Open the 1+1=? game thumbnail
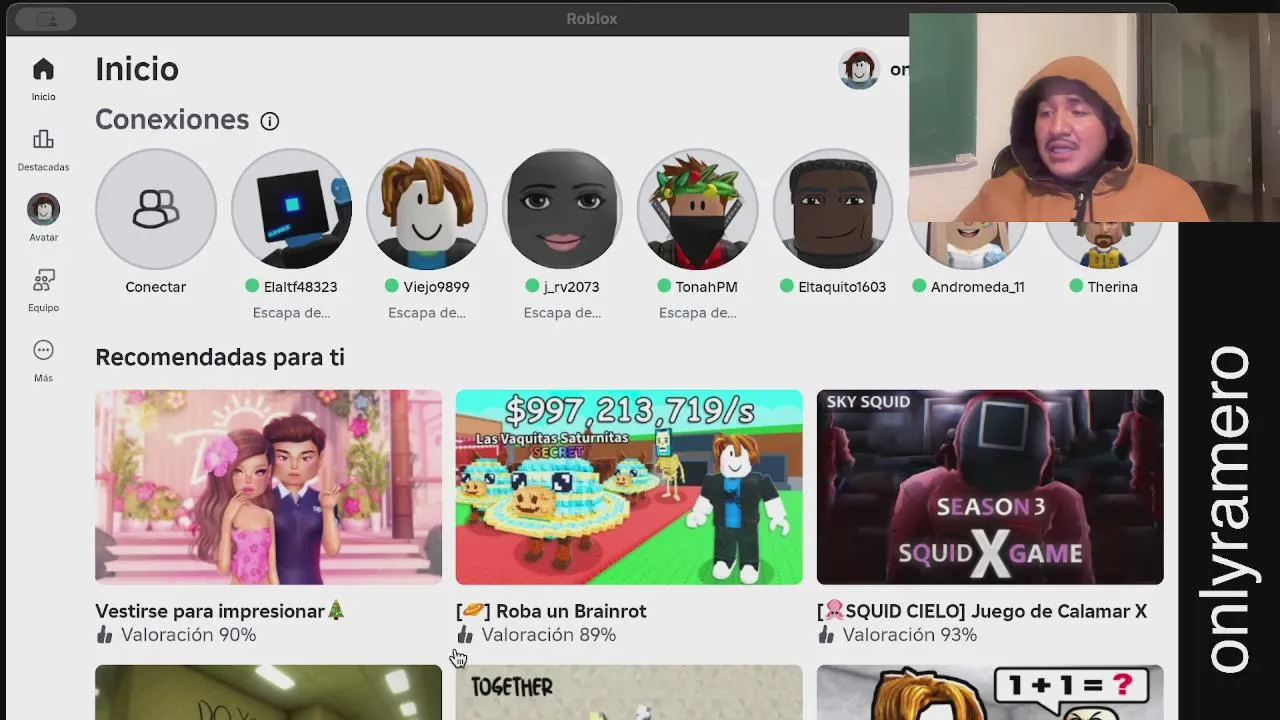This screenshot has height=720, width=1280. tap(990, 692)
